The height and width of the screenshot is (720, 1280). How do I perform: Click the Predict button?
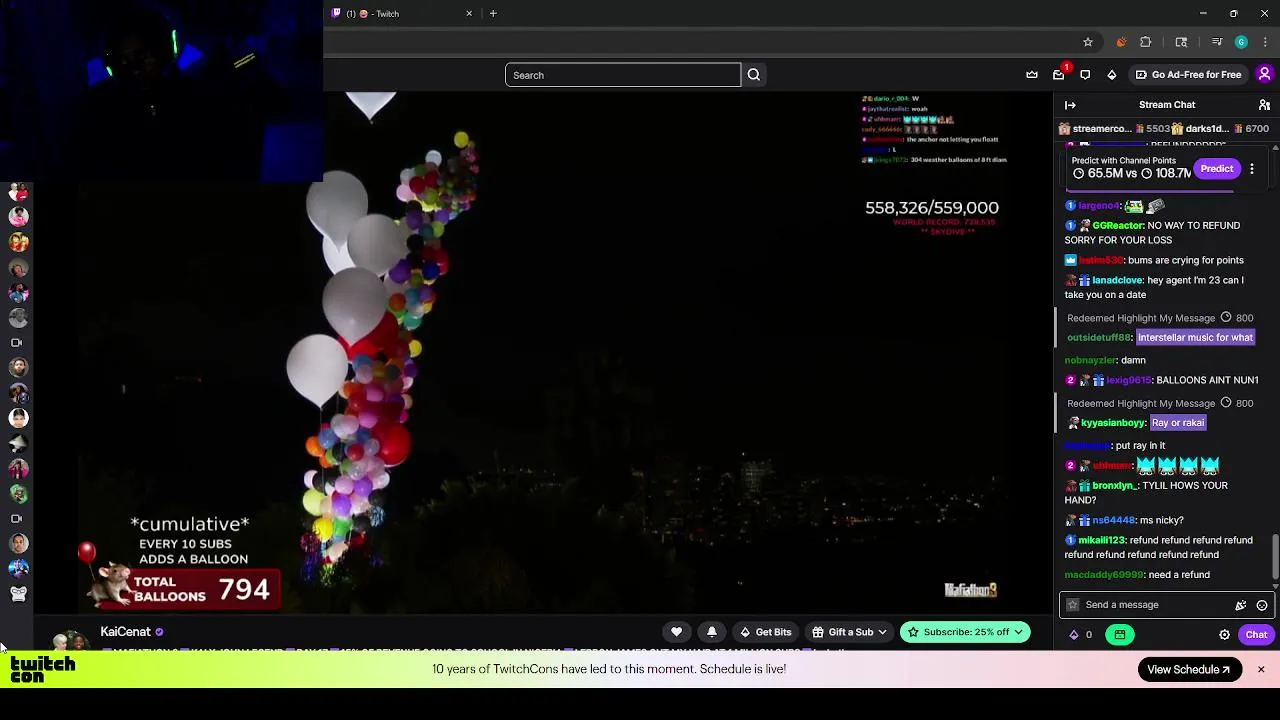pyautogui.click(x=1217, y=169)
